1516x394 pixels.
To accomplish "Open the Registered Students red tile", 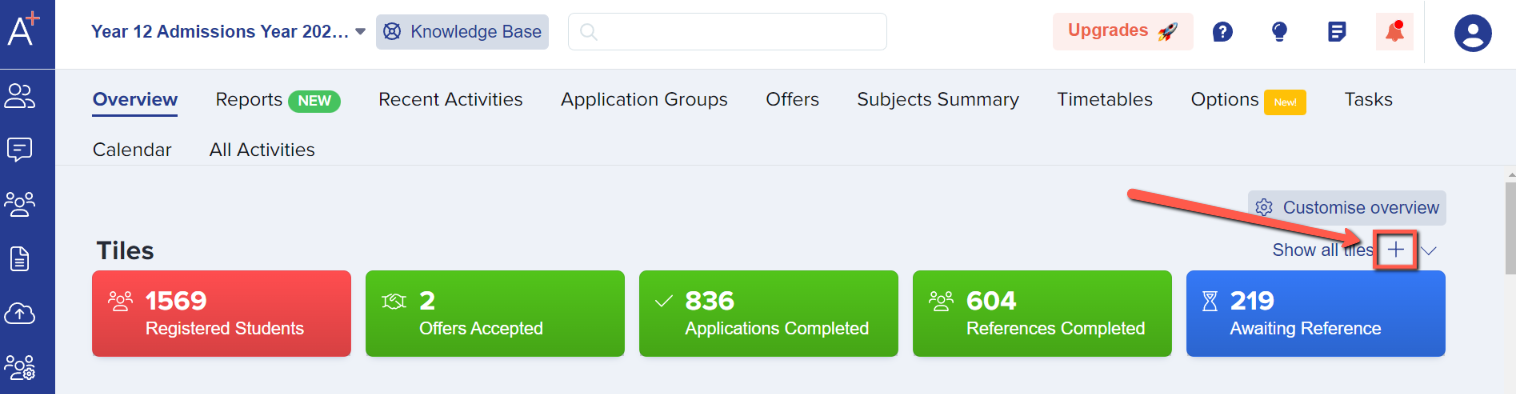I will coord(221,313).
